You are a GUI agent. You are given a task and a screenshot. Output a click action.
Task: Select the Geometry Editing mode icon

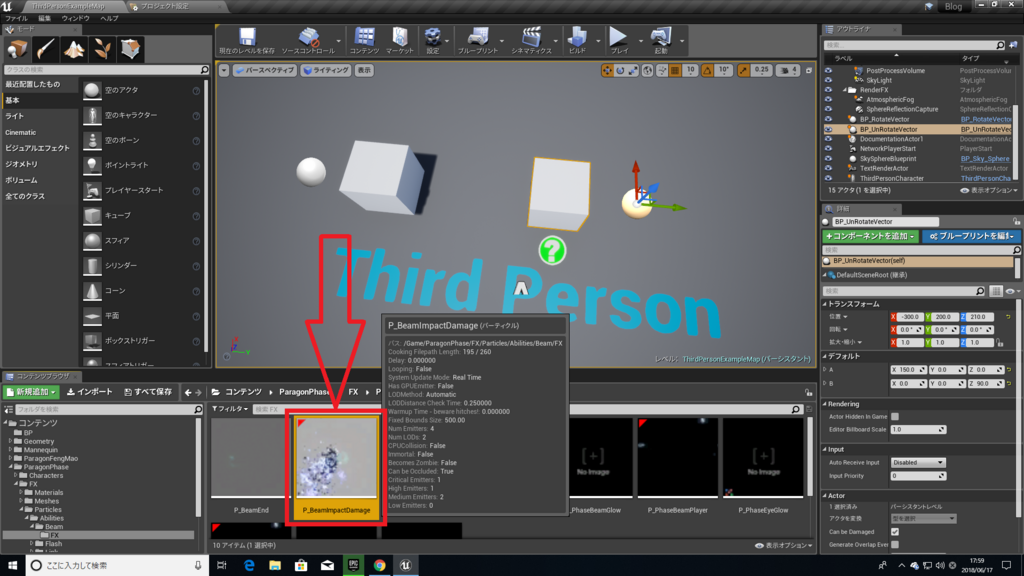point(130,49)
